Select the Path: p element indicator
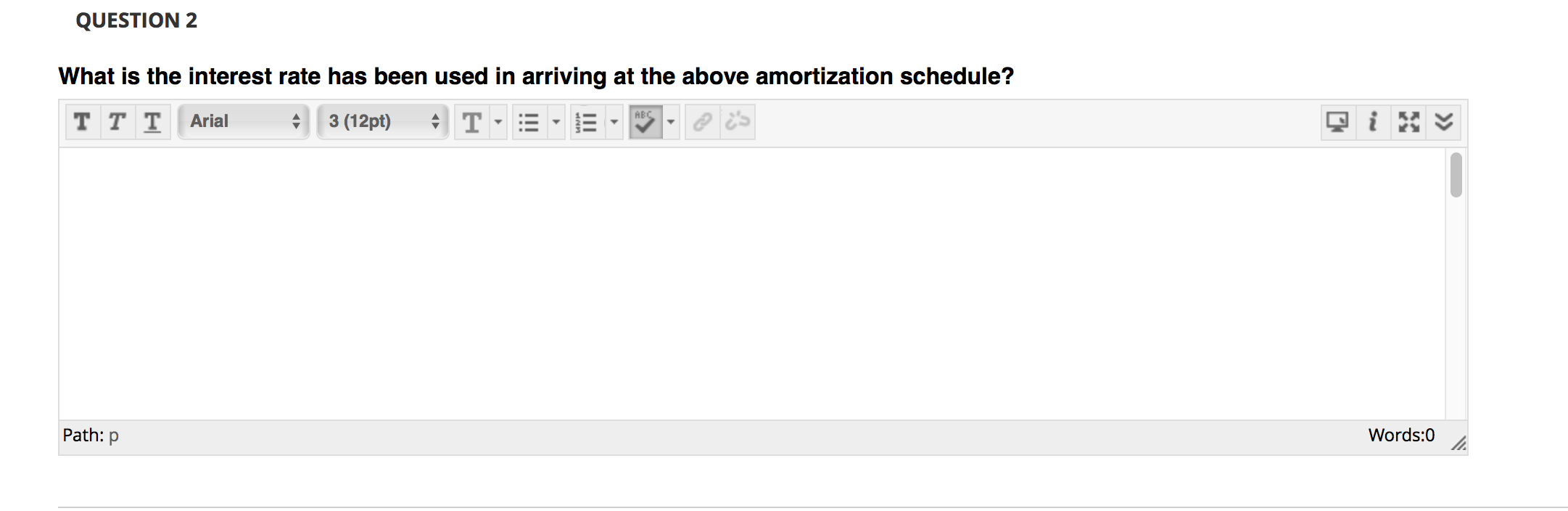This screenshot has height=511, width=1568. (x=91, y=436)
